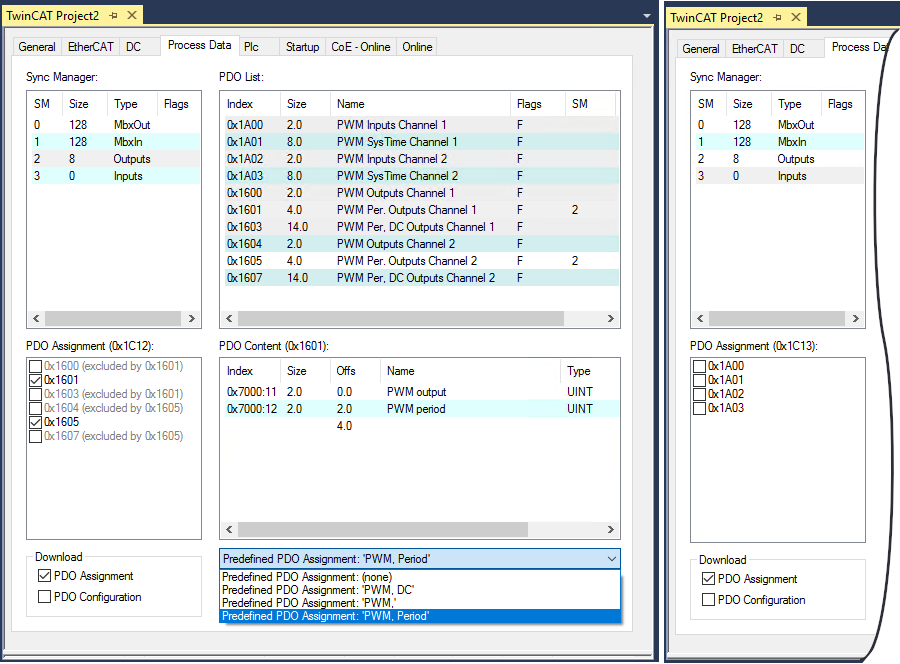Click left arrow of PDO Content scrollbar
Screen dimensions: 900x664
[x=230, y=529]
